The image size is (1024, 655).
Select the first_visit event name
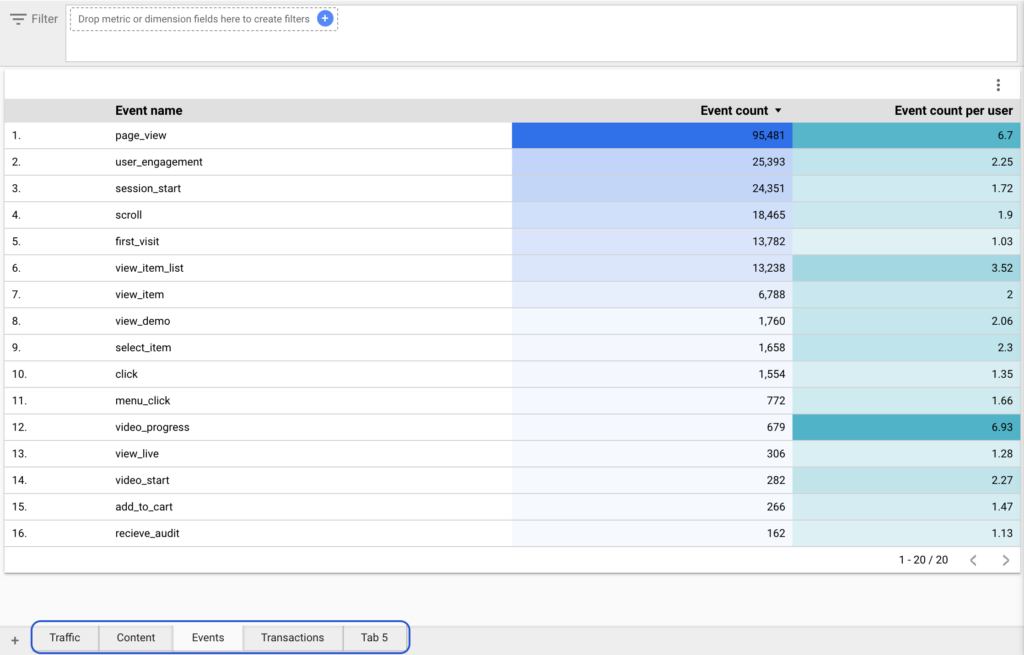(137, 242)
